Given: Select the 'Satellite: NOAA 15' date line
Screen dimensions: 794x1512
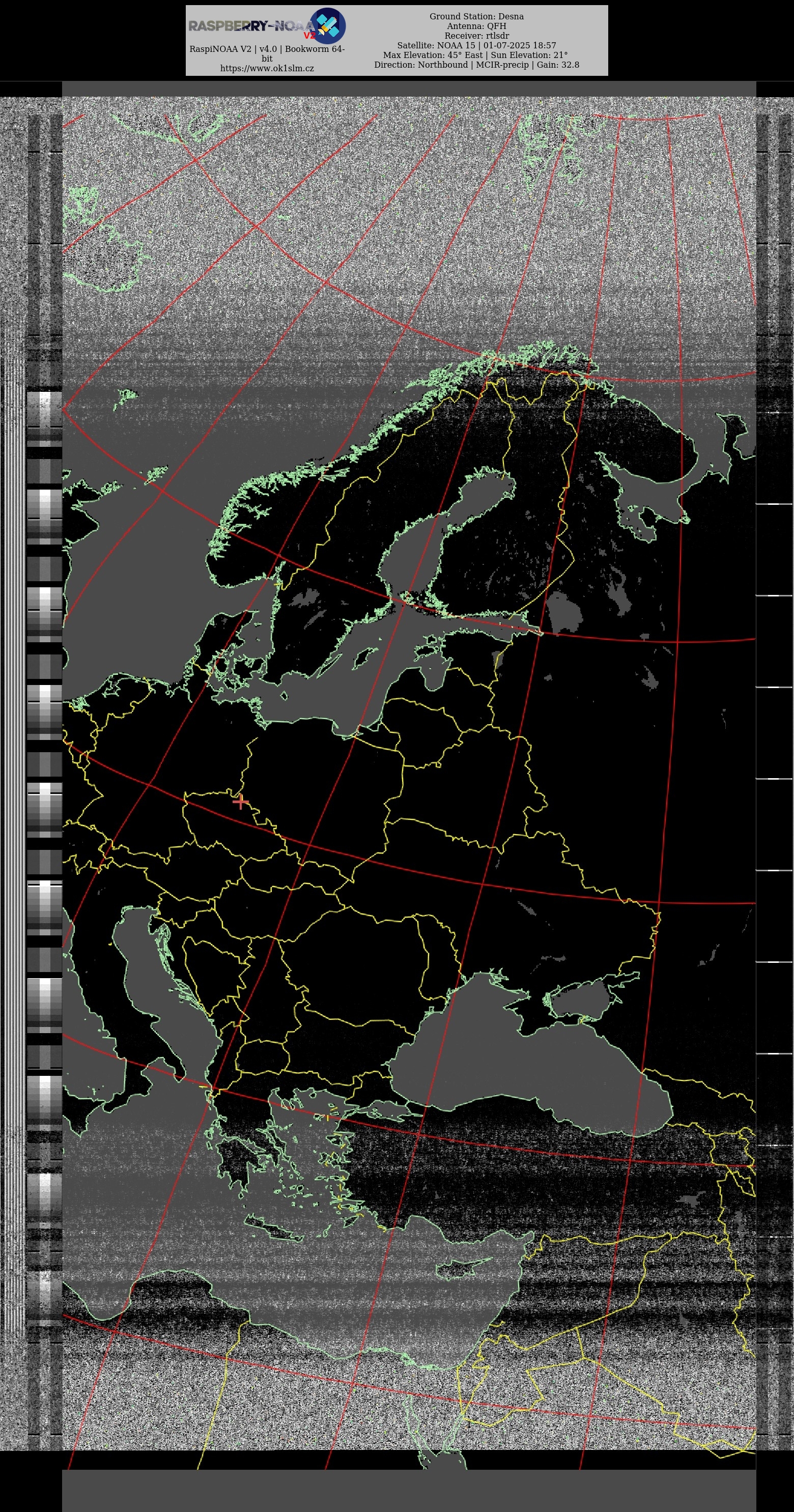Looking at the screenshot, I should point(476,45).
